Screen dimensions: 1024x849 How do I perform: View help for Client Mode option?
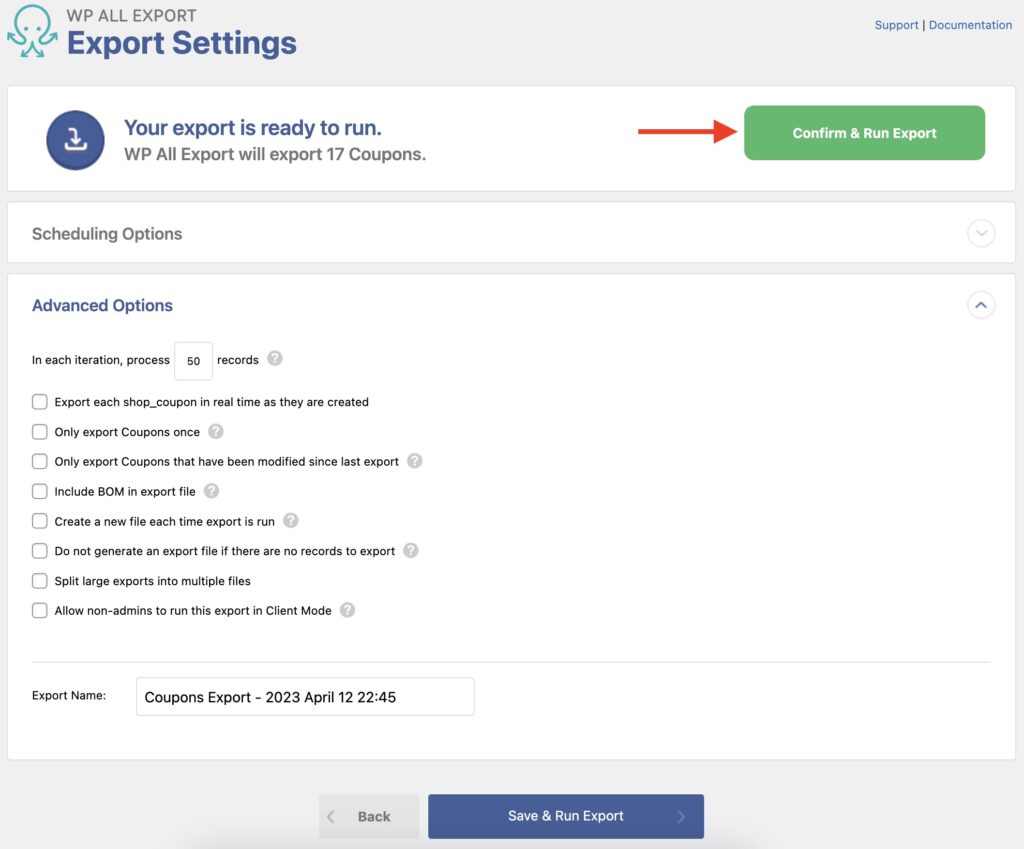pos(347,611)
